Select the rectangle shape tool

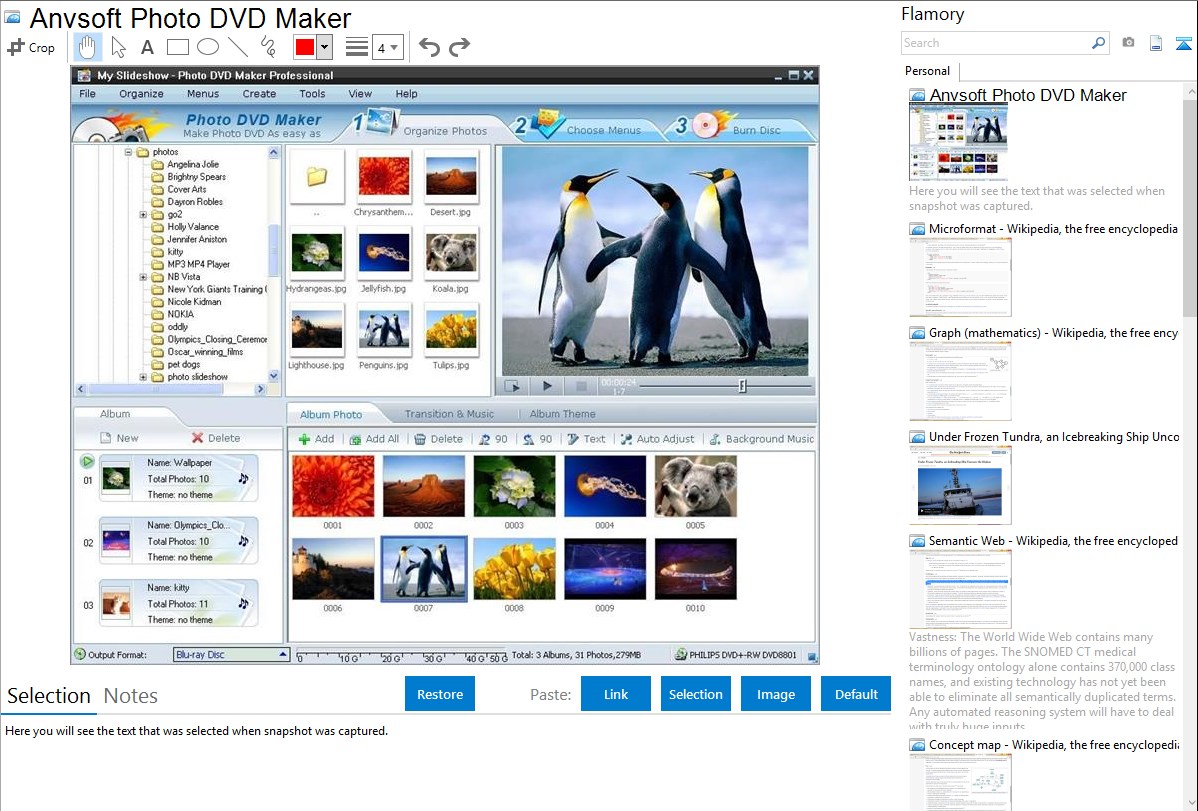(177, 47)
